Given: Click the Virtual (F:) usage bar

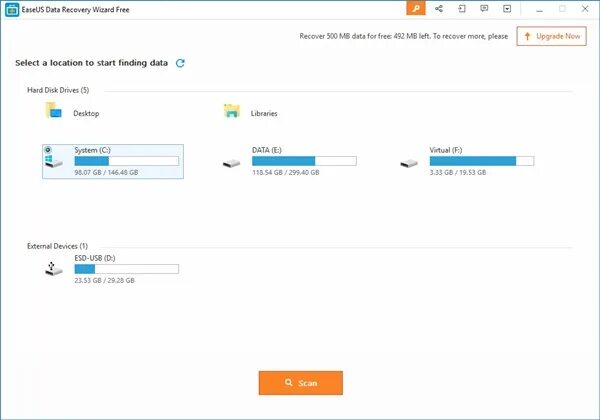Looking at the screenshot, I should pos(482,161).
